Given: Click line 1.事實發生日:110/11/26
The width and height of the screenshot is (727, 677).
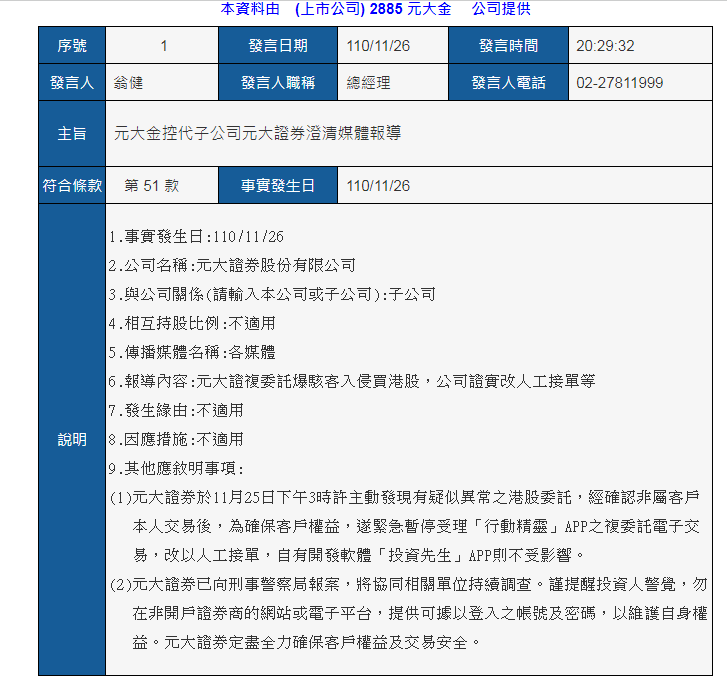Looking at the screenshot, I should click(x=196, y=236).
